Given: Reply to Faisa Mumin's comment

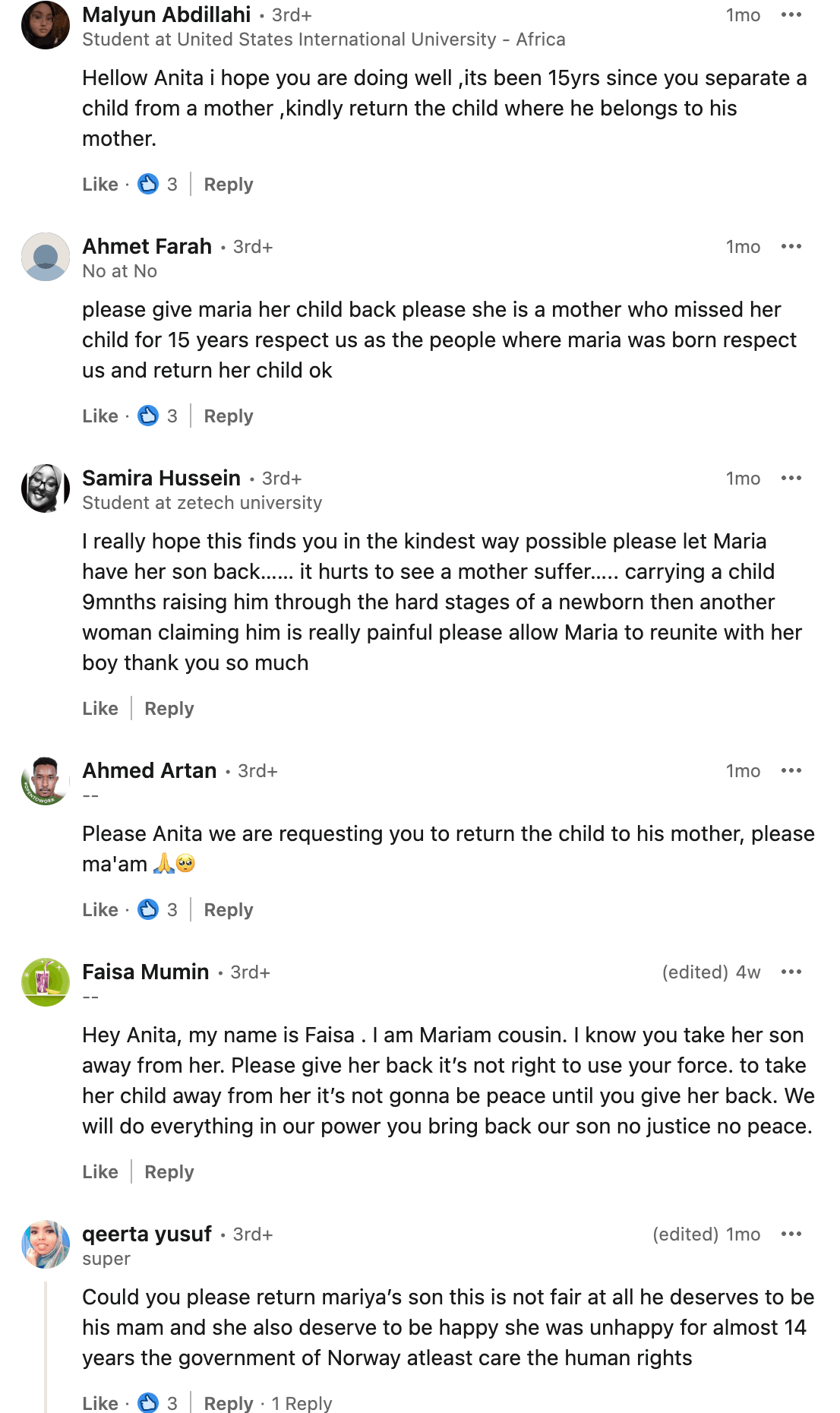Looking at the screenshot, I should point(169,1172).
